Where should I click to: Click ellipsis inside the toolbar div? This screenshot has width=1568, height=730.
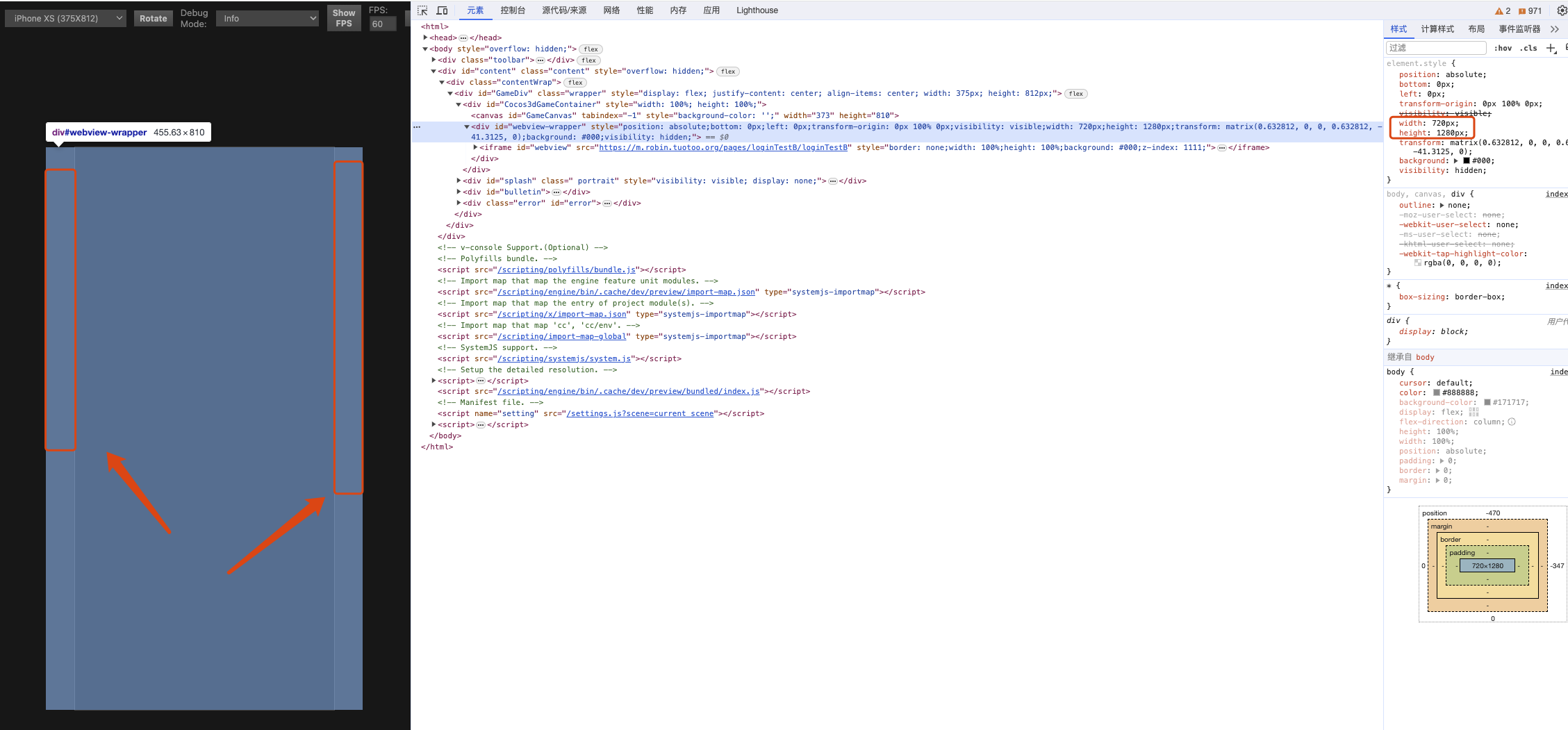click(540, 60)
